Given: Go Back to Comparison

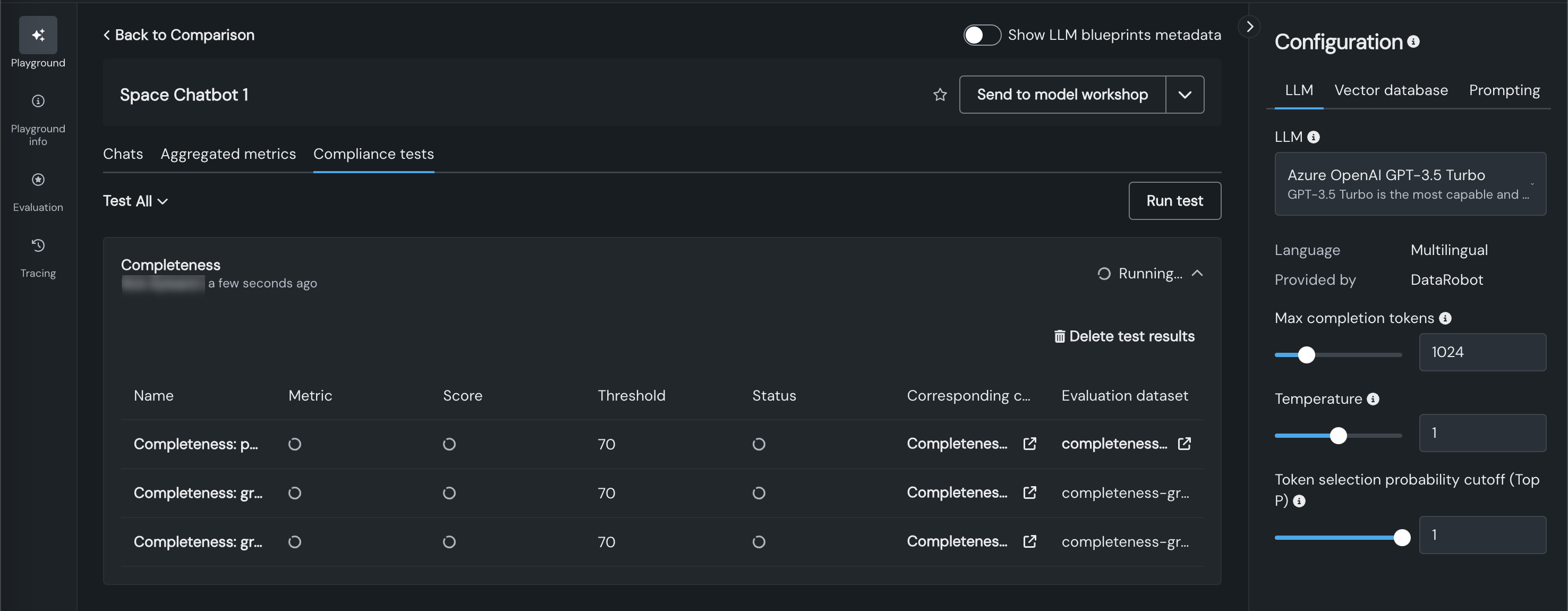Looking at the screenshot, I should coord(179,35).
